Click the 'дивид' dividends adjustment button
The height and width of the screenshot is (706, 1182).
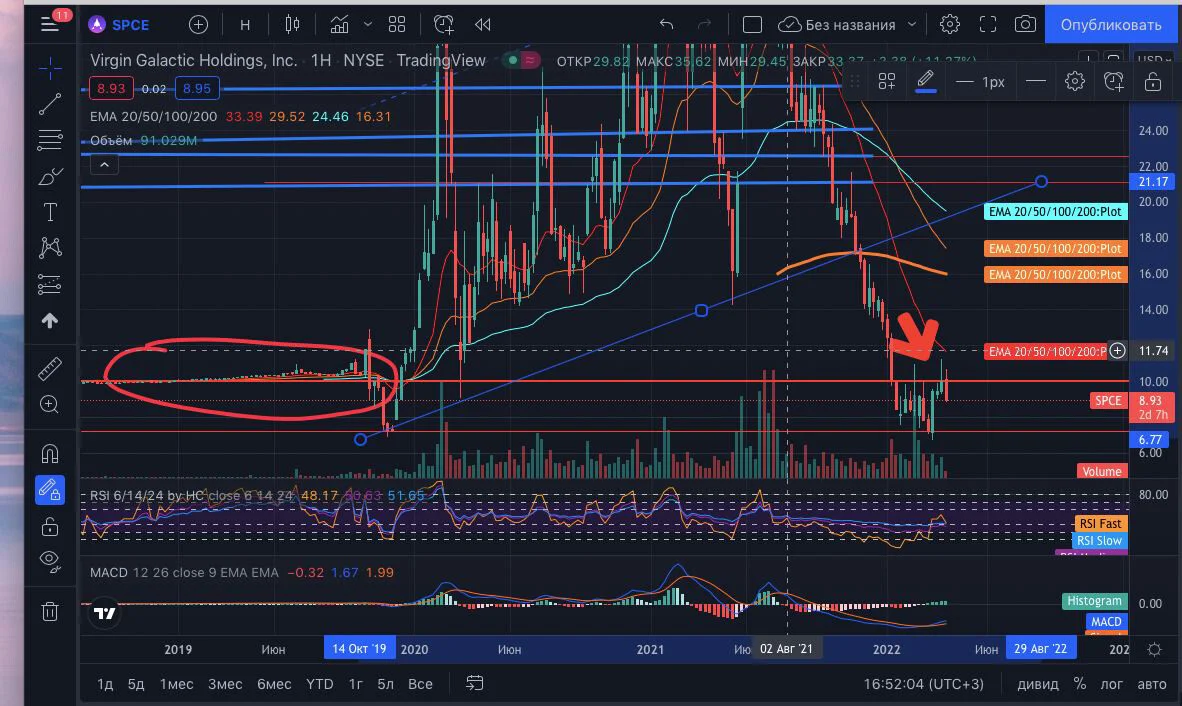(1038, 684)
